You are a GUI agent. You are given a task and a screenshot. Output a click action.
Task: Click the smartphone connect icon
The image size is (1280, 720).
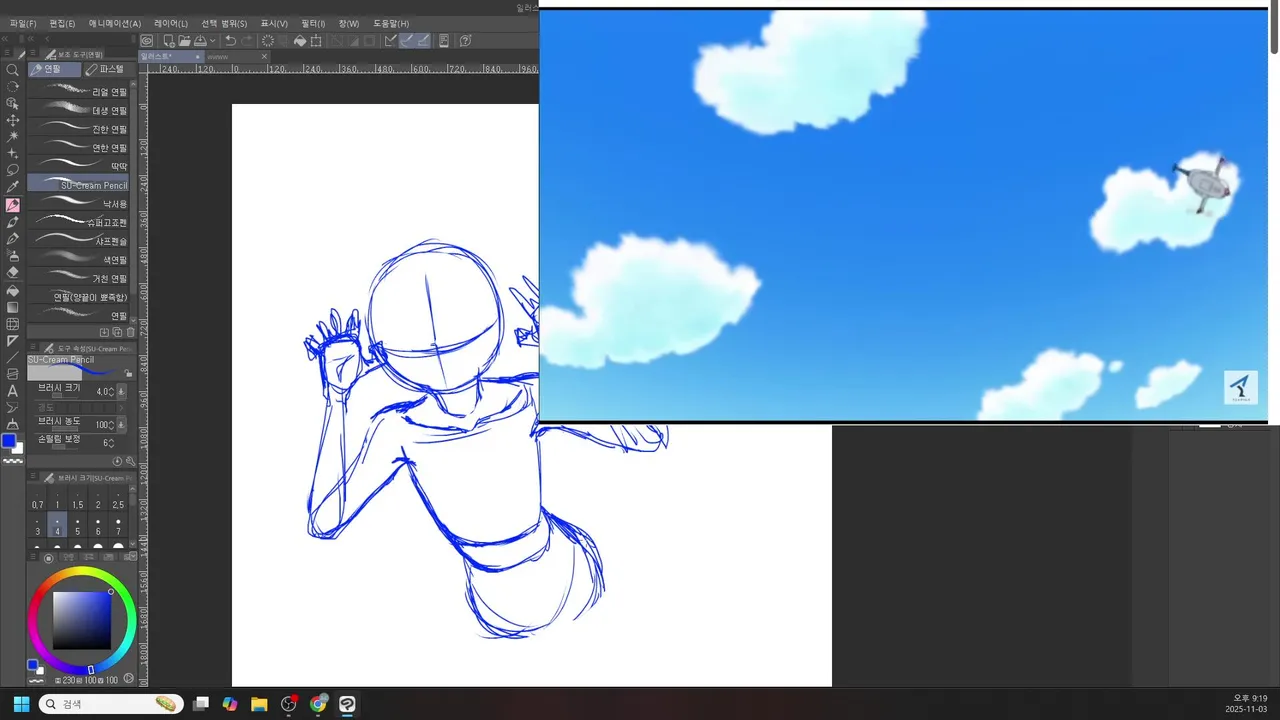[x=444, y=41]
